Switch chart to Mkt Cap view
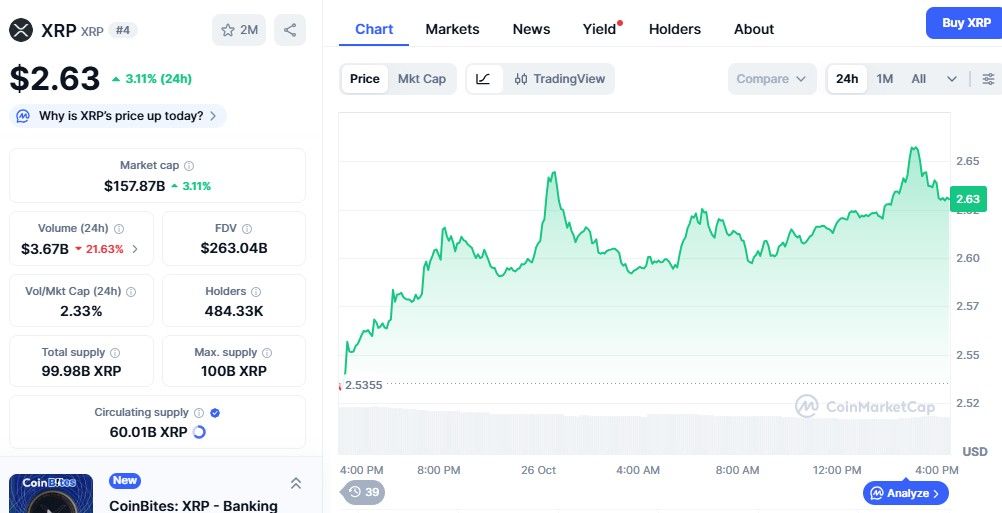 421,79
